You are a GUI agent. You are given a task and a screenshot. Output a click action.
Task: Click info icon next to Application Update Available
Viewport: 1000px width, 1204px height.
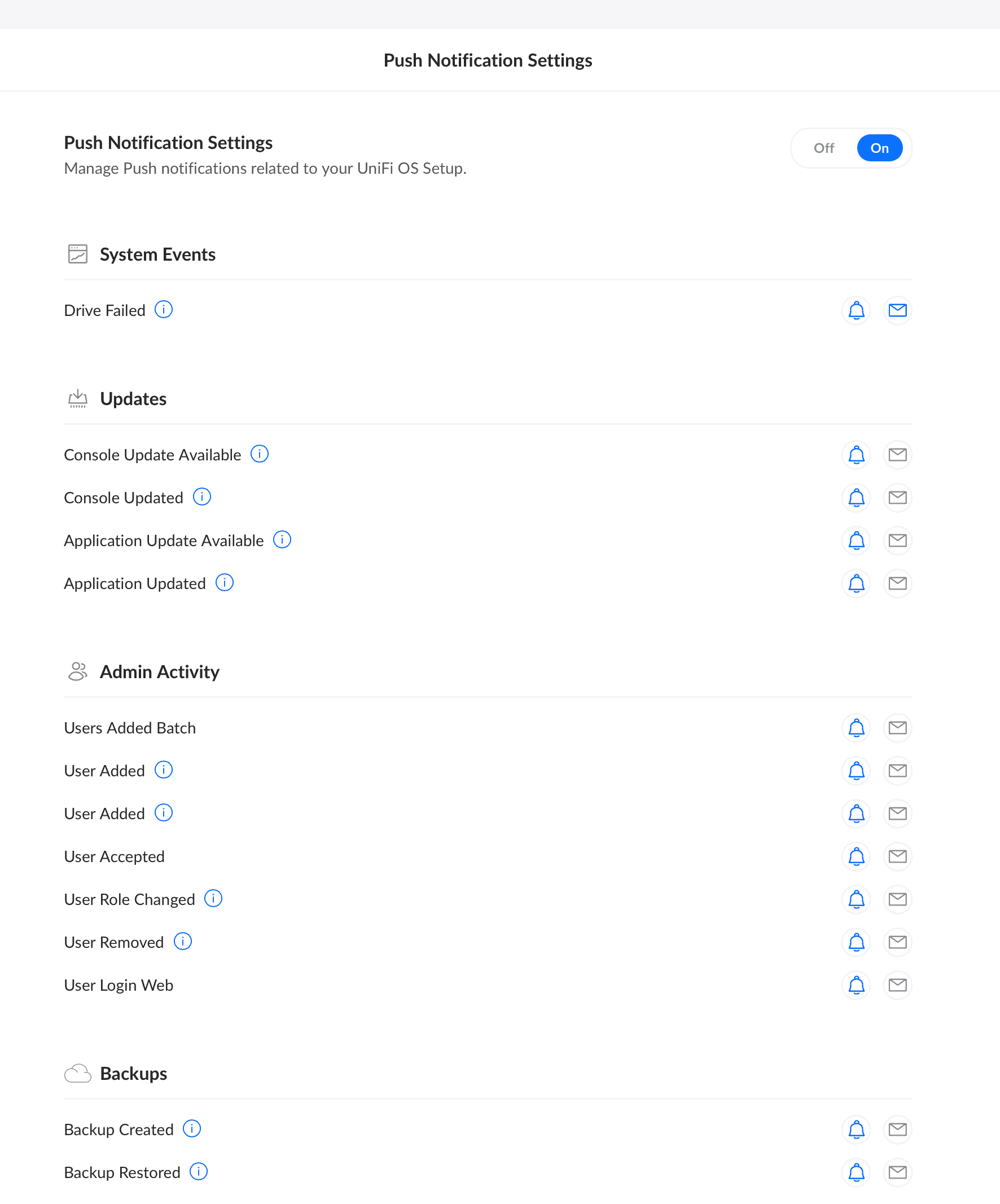coord(282,539)
